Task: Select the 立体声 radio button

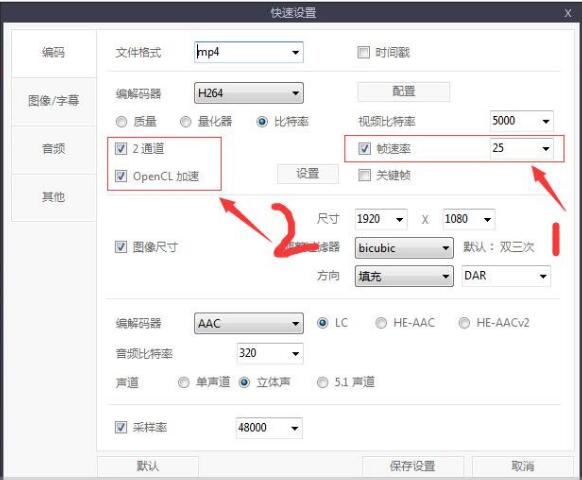Action: pos(244,382)
